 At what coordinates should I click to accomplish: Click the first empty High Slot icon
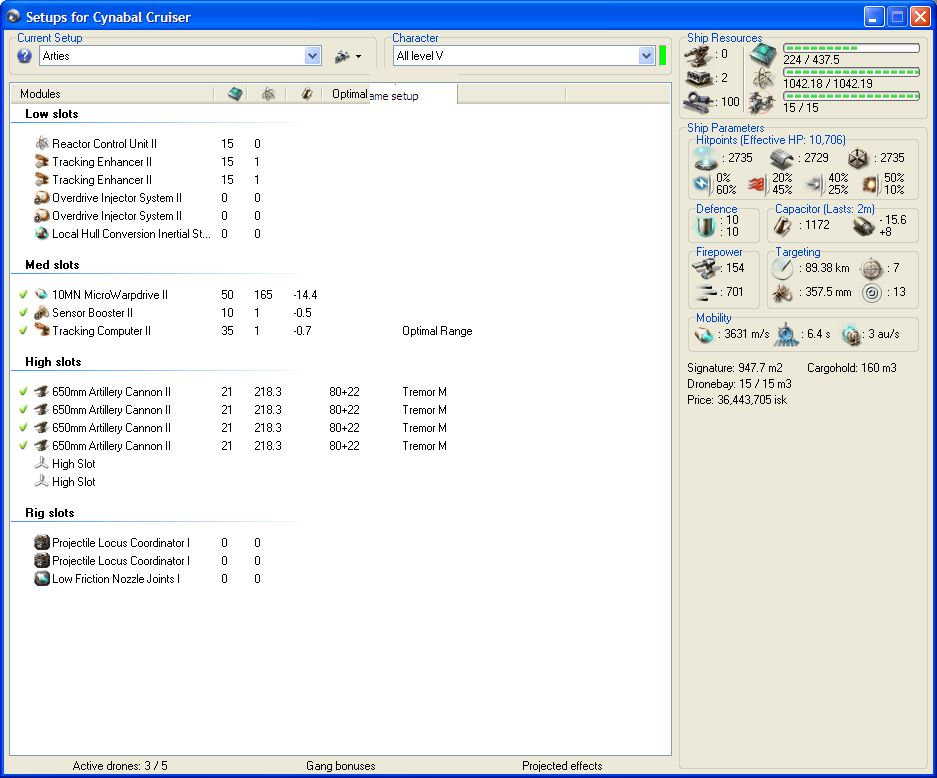click(42, 463)
